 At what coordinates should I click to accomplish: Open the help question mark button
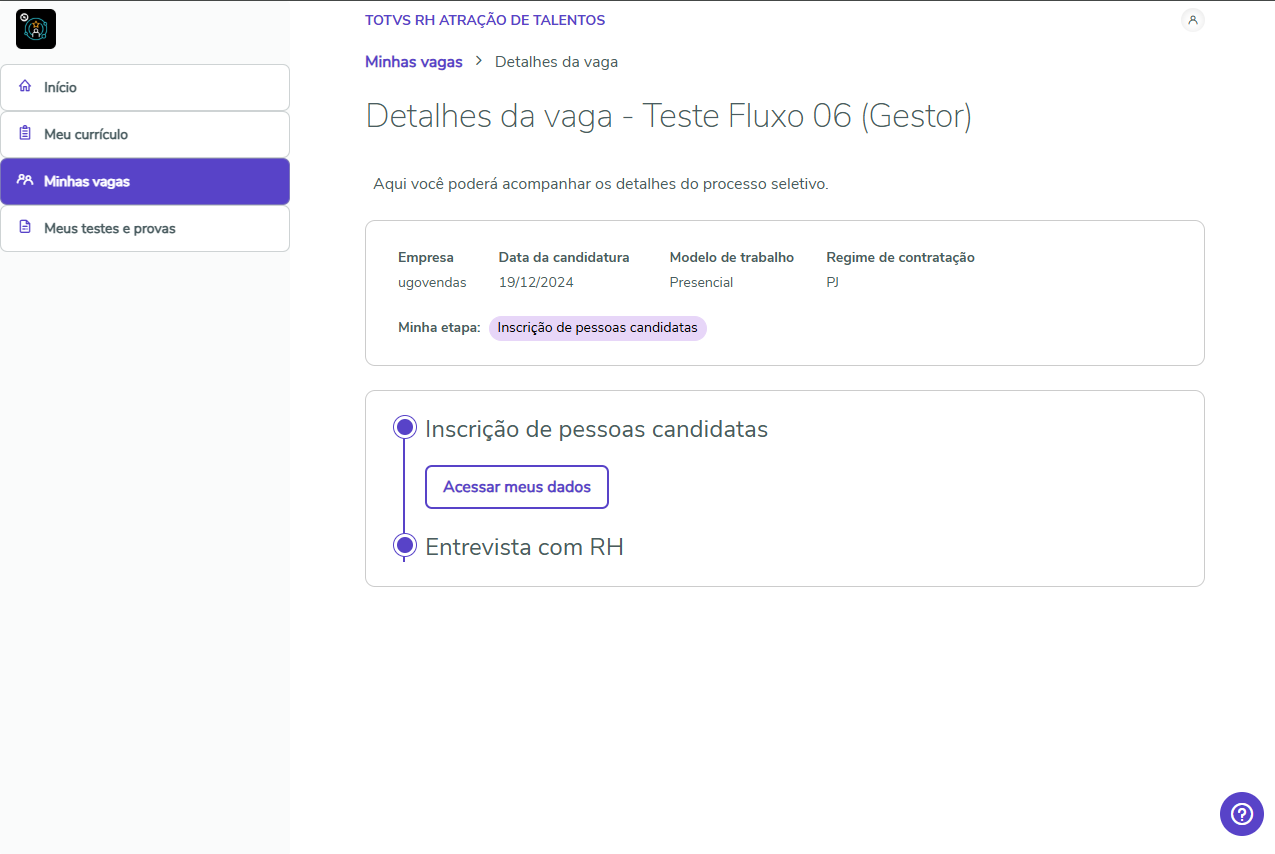[1241, 813]
